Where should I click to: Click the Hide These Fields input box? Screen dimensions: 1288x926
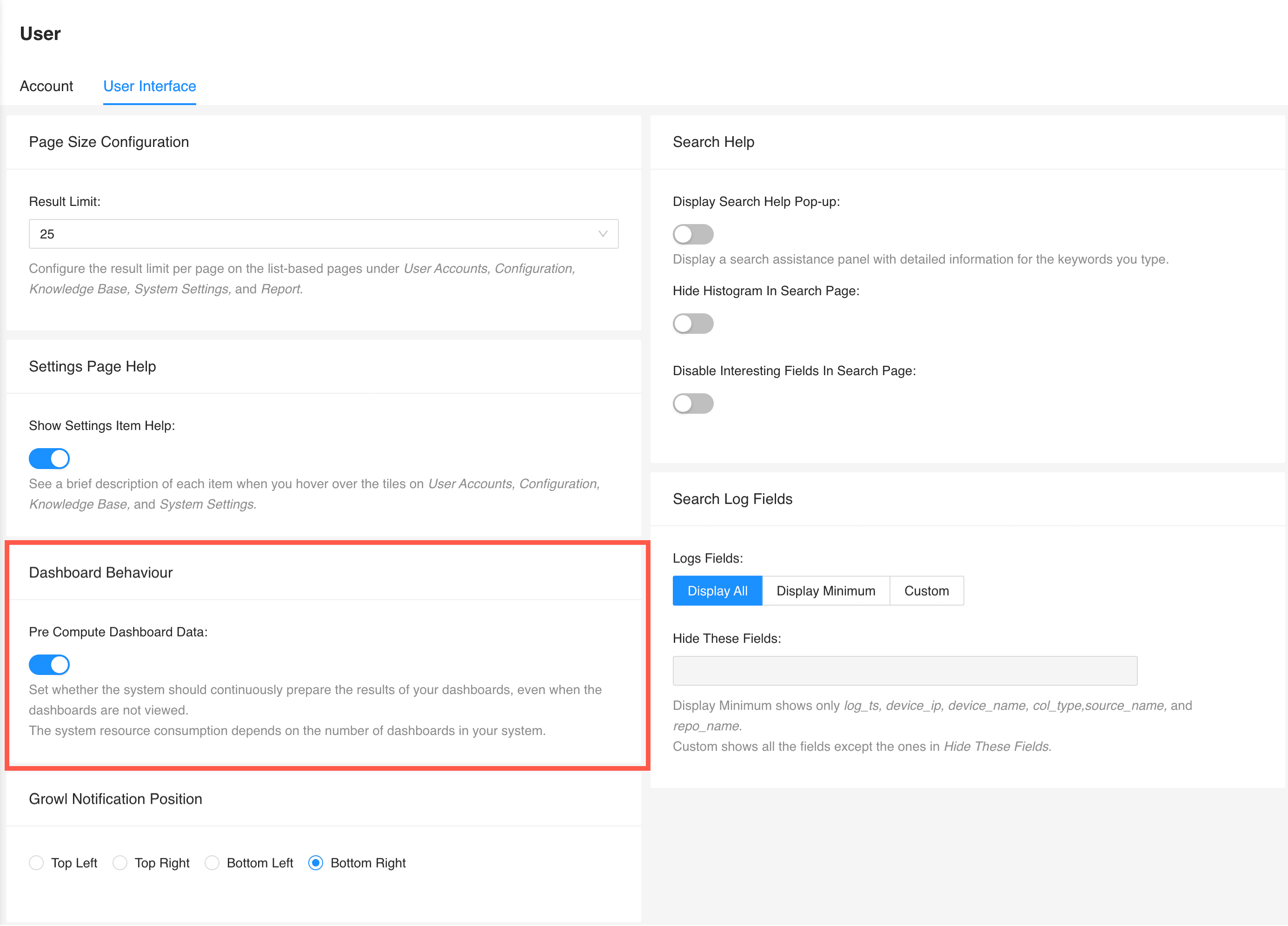[905, 670]
